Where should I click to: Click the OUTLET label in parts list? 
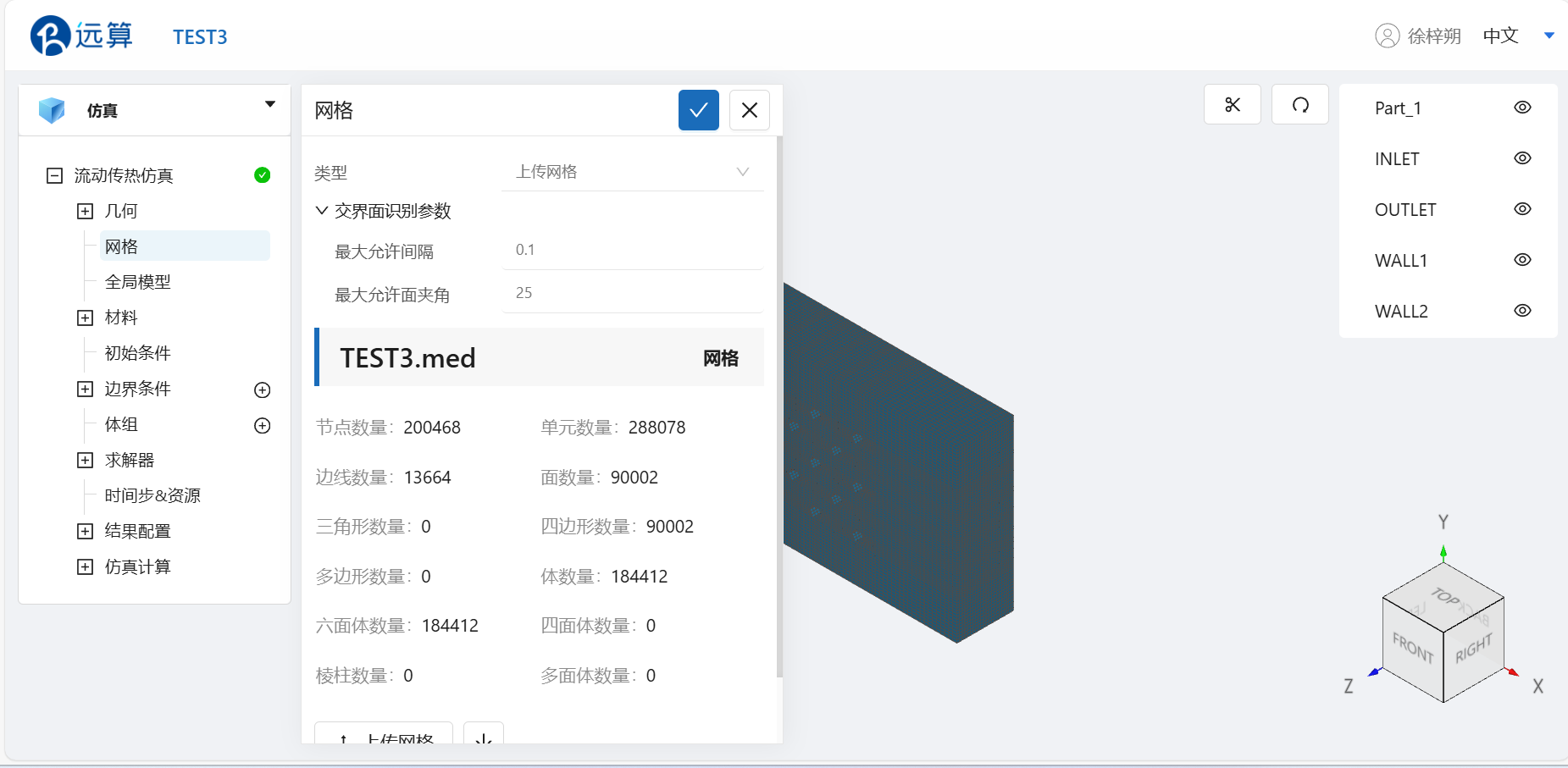(x=1405, y=210)
